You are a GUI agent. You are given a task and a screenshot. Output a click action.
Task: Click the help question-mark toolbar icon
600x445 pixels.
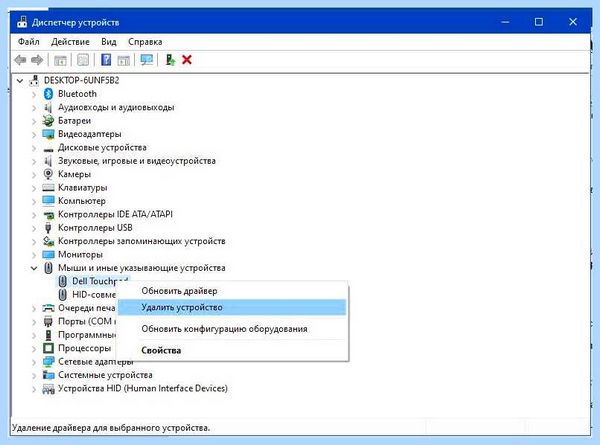coord(106,60)
